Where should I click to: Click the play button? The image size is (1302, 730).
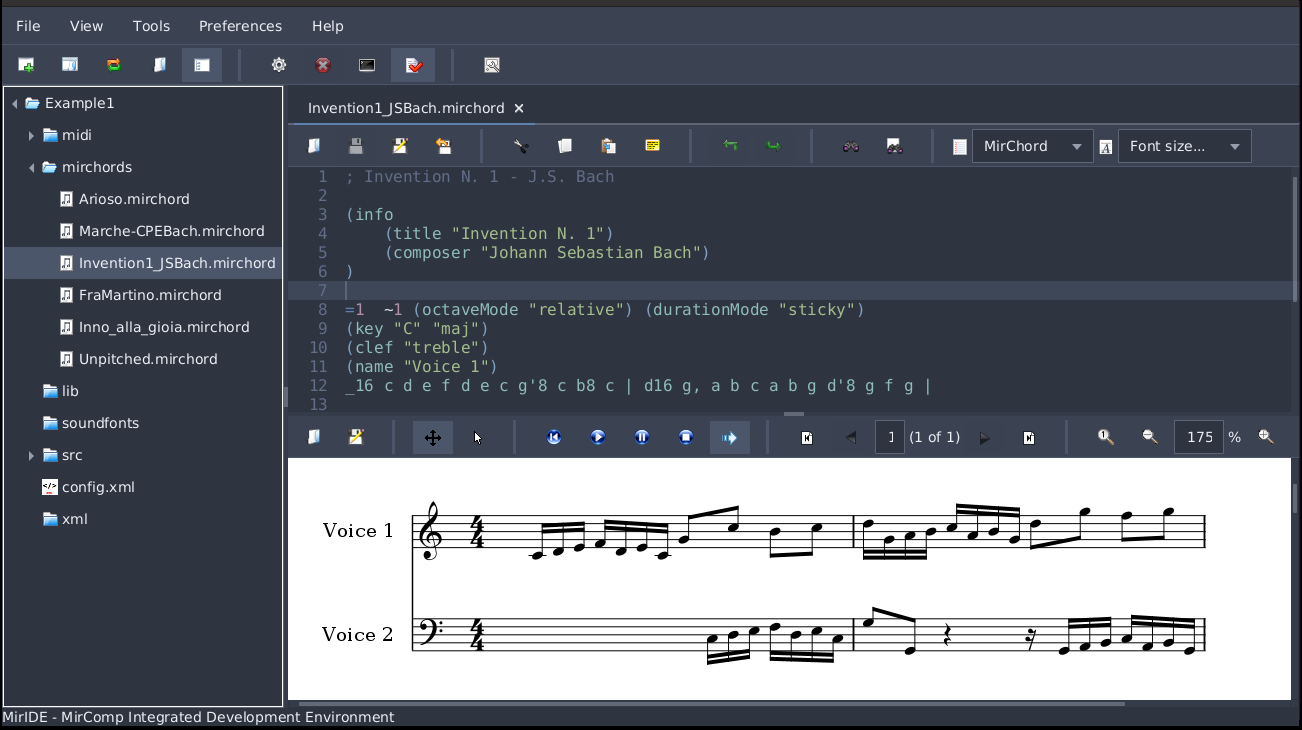[x=598, y=437]
